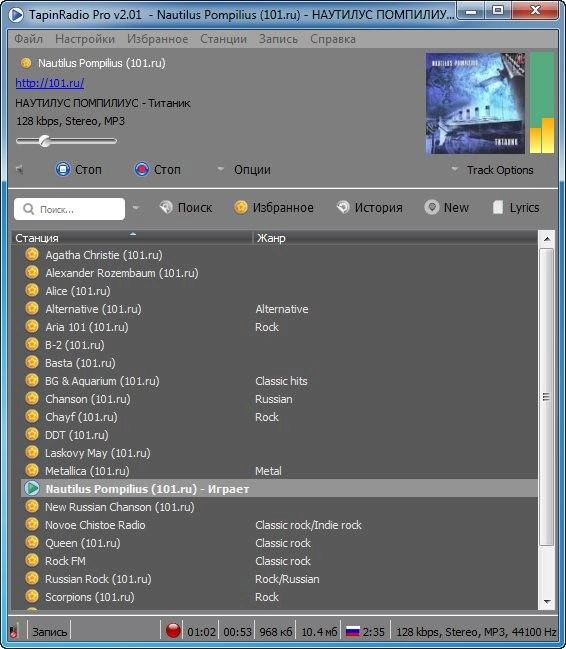Click the star icon for Laskovy May
This screenshot has height=649, width=566.
point(32,452)
